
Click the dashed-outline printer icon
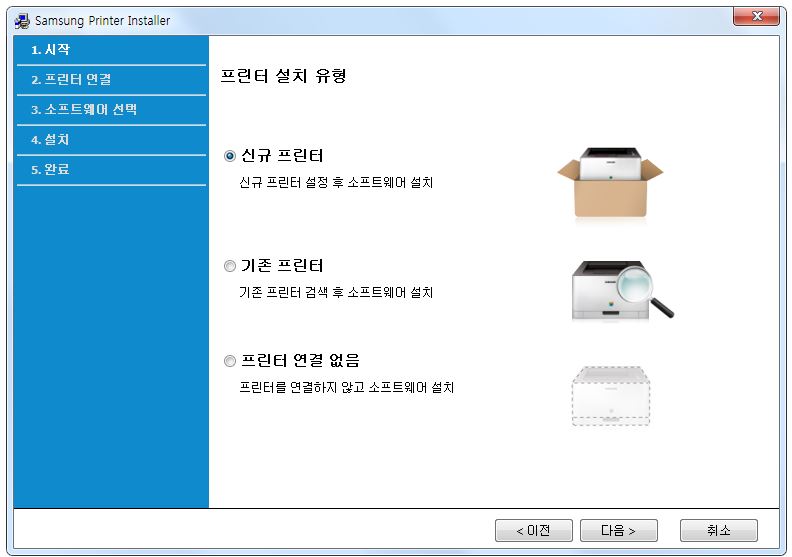(611, 396)
